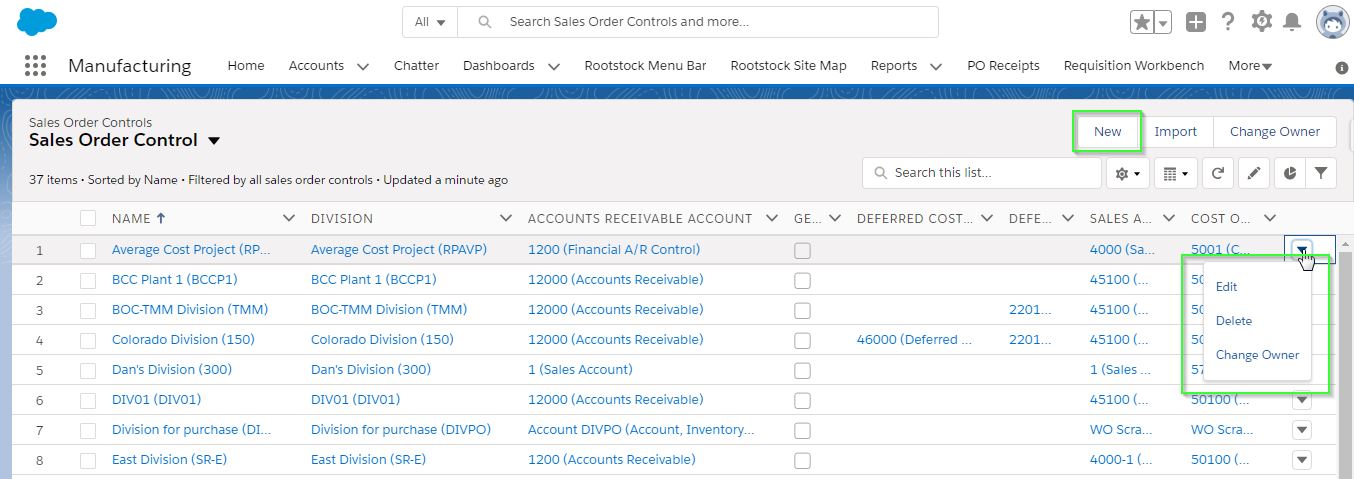Click the Search this list field
This screenshot has height=479, width=1354.
pos(982,173)
